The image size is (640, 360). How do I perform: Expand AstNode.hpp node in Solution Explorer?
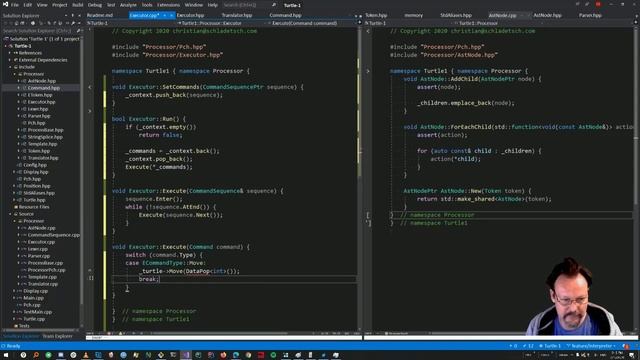[19, 81]
